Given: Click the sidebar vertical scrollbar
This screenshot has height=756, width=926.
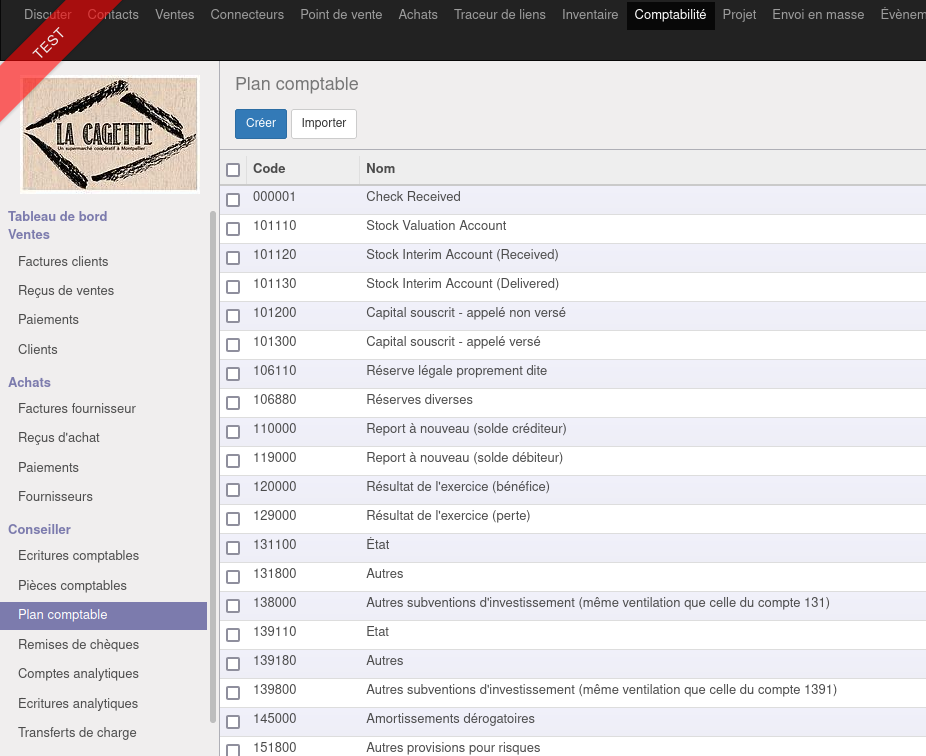Looking at the screenshot, I should tap(213, 467).
